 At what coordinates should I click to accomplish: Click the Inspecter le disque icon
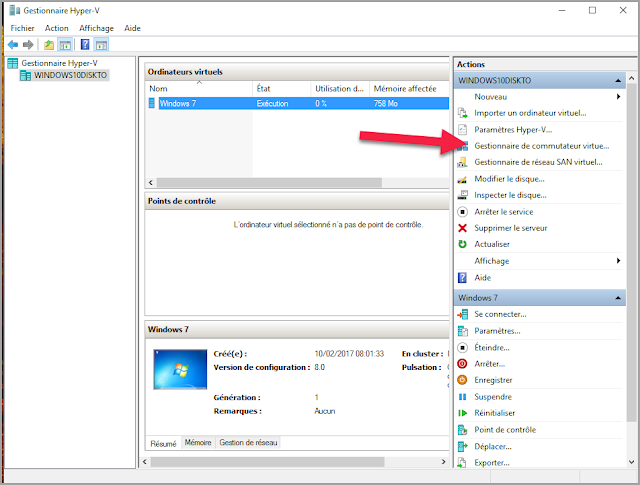[x=462, y=195]
